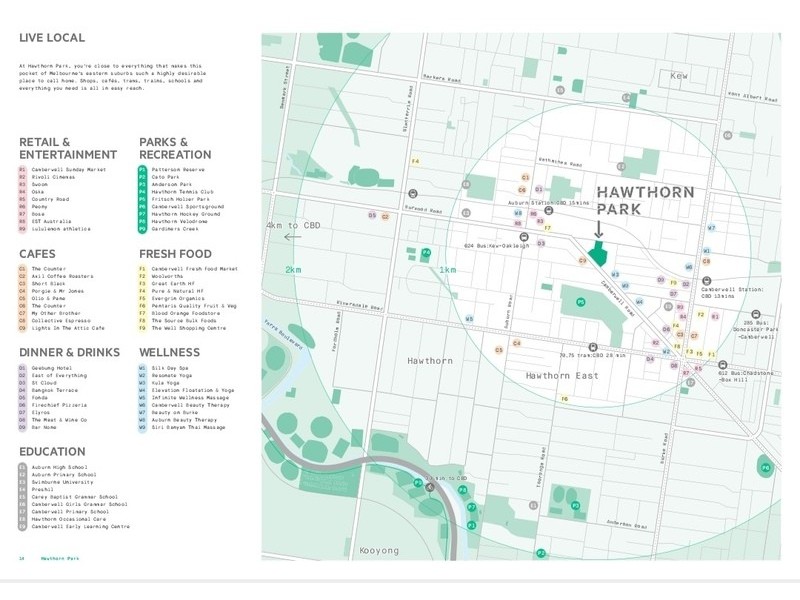Select the C5 cafe marker on map
Screen dimensions: 800x600
[498, 350]
